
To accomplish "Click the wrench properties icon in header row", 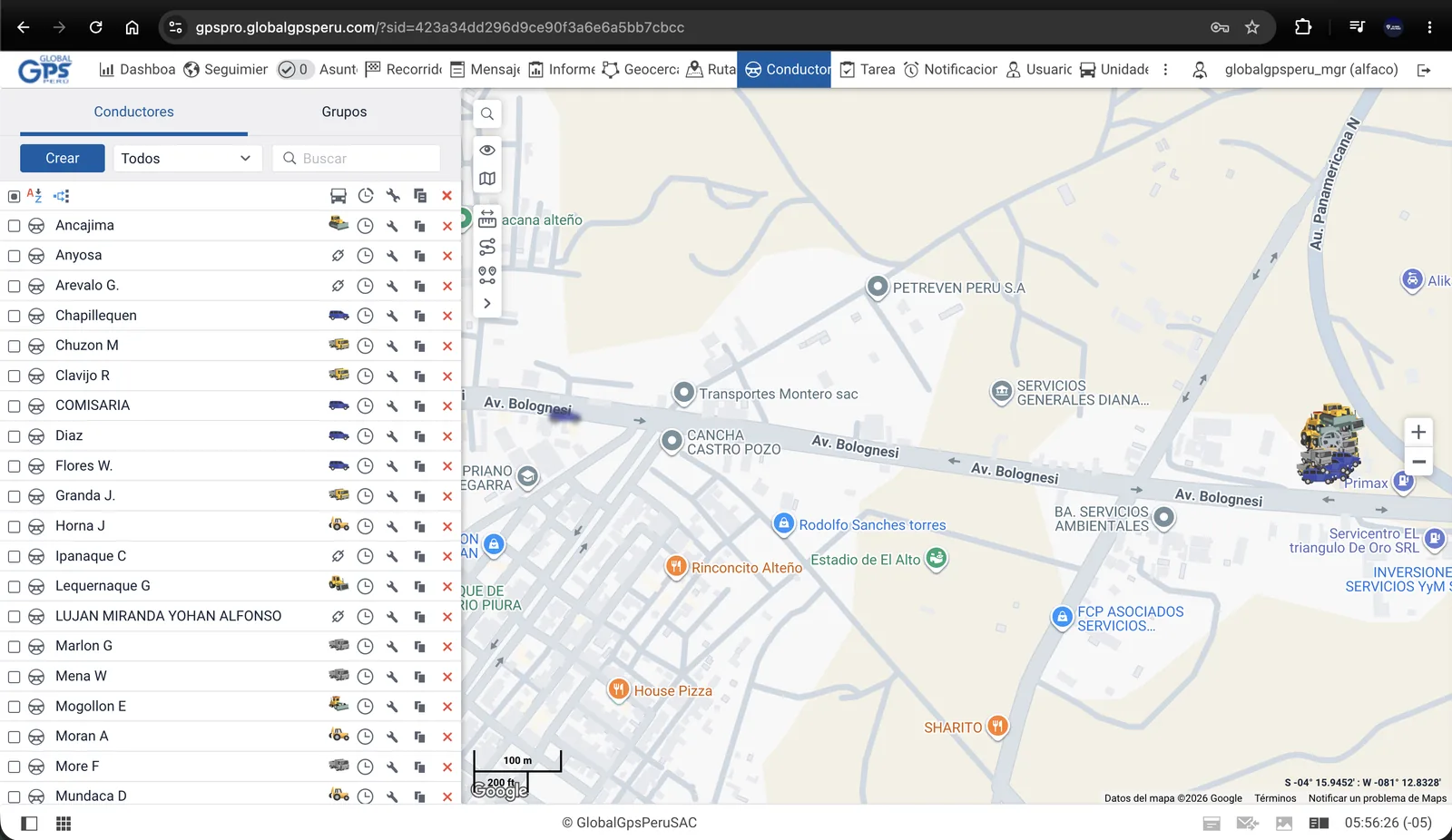I will pyautogui.click(x=393, y=196).
